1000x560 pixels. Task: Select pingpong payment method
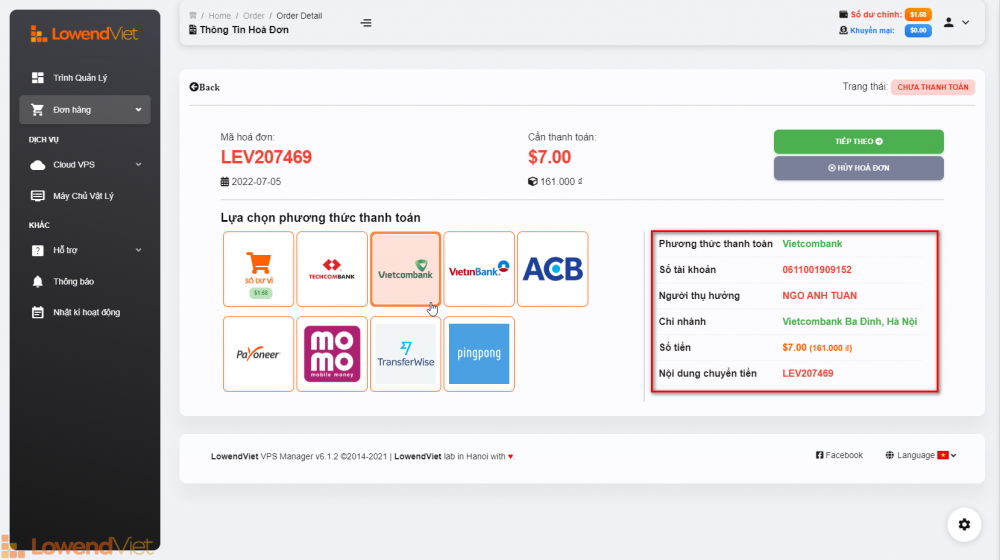(x=479, y=354)
